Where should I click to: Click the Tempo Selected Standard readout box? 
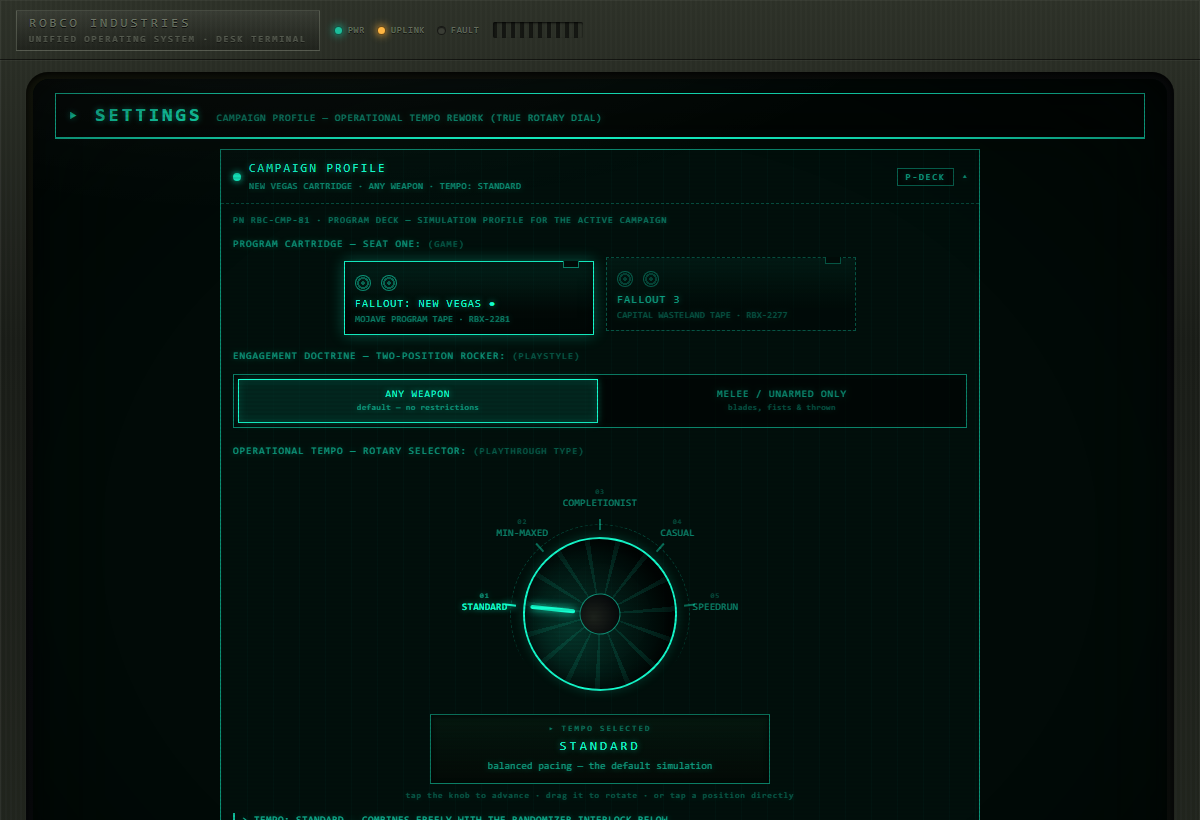(x=600, y=749)
